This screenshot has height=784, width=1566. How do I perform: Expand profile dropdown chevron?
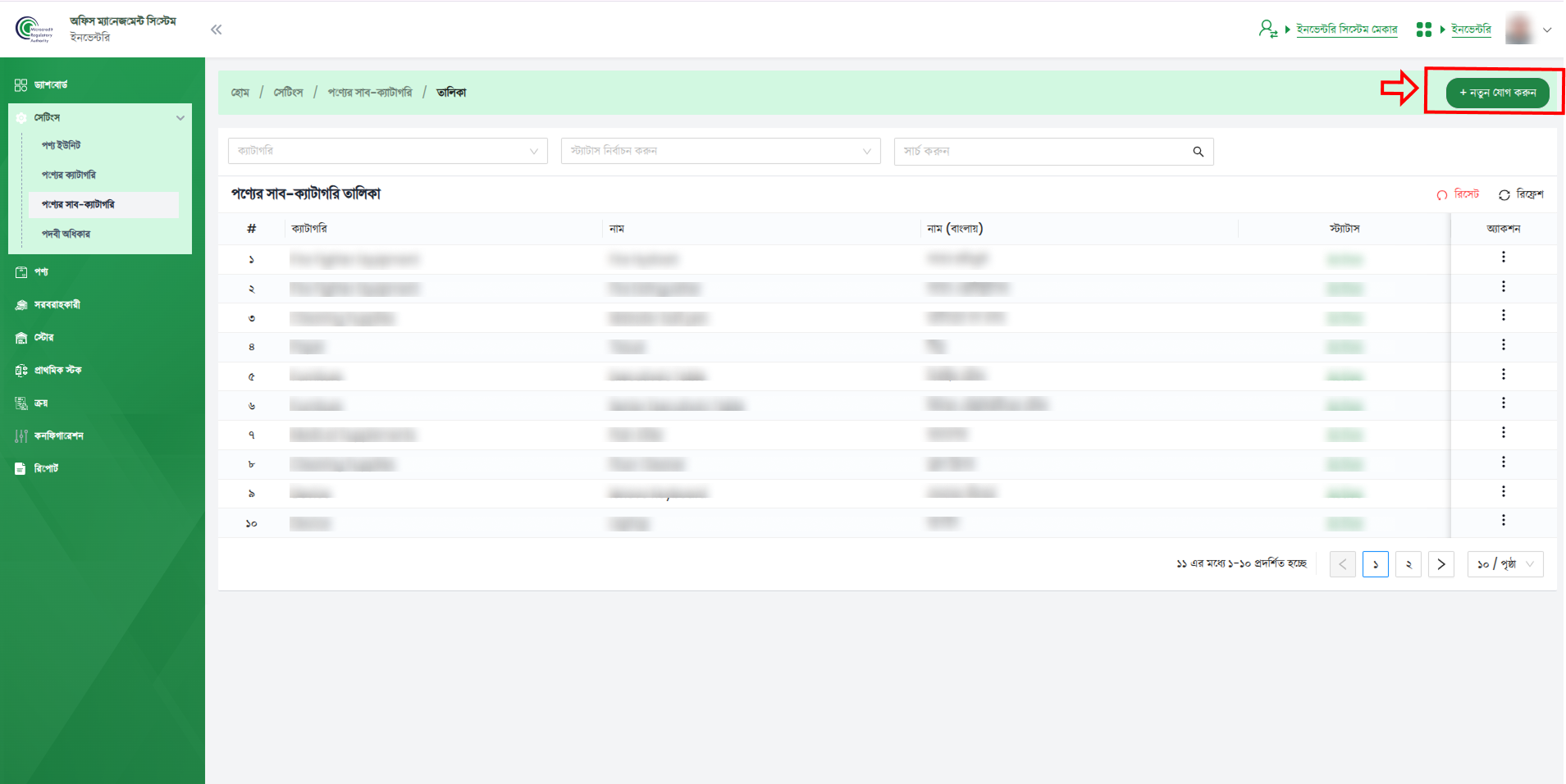(1547, 30)
